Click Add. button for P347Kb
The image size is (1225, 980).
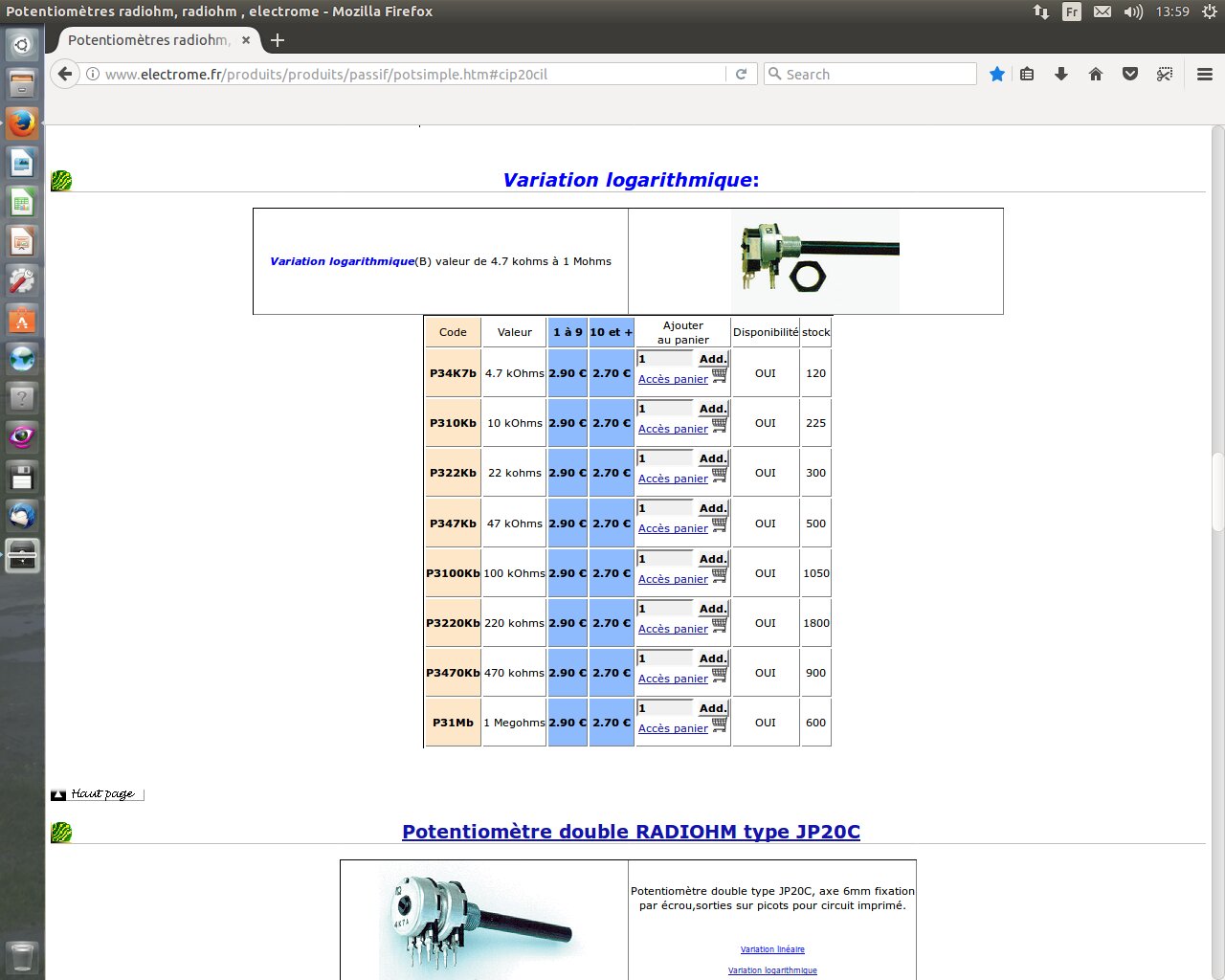pyautogui.click(x=712, y=508)
